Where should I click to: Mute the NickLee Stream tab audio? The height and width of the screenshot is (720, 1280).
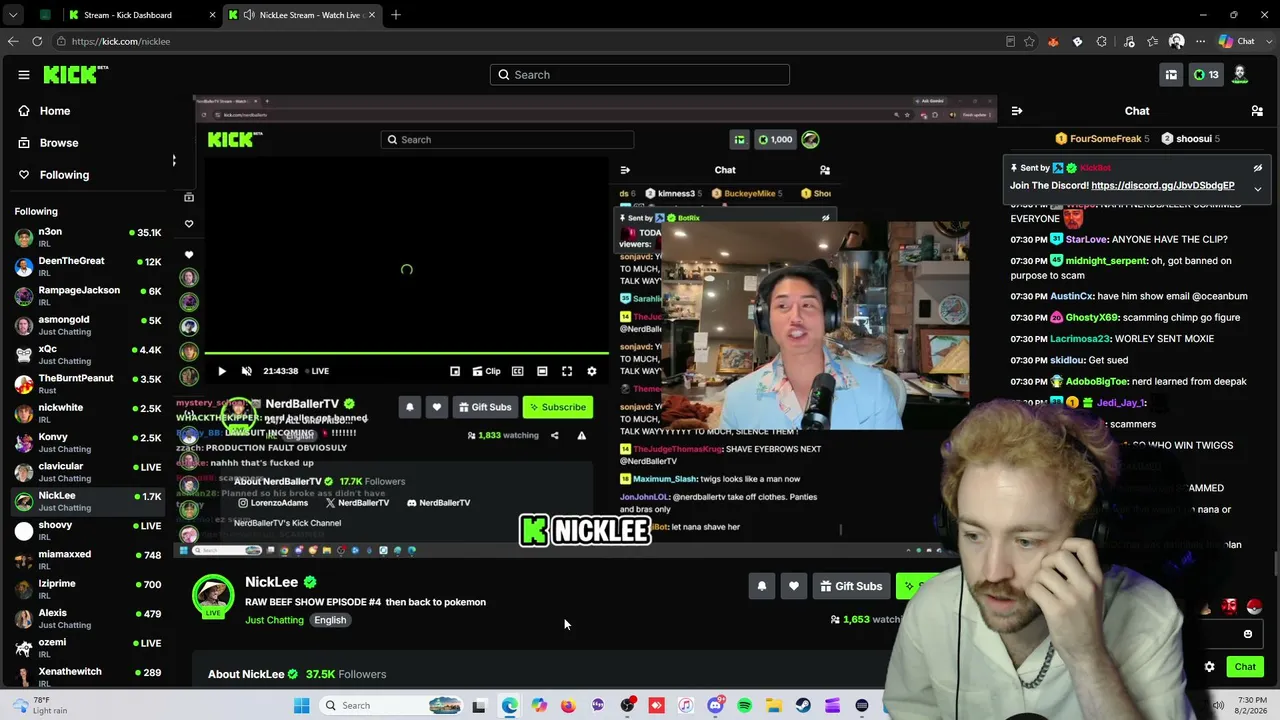(x=248, y=15)
